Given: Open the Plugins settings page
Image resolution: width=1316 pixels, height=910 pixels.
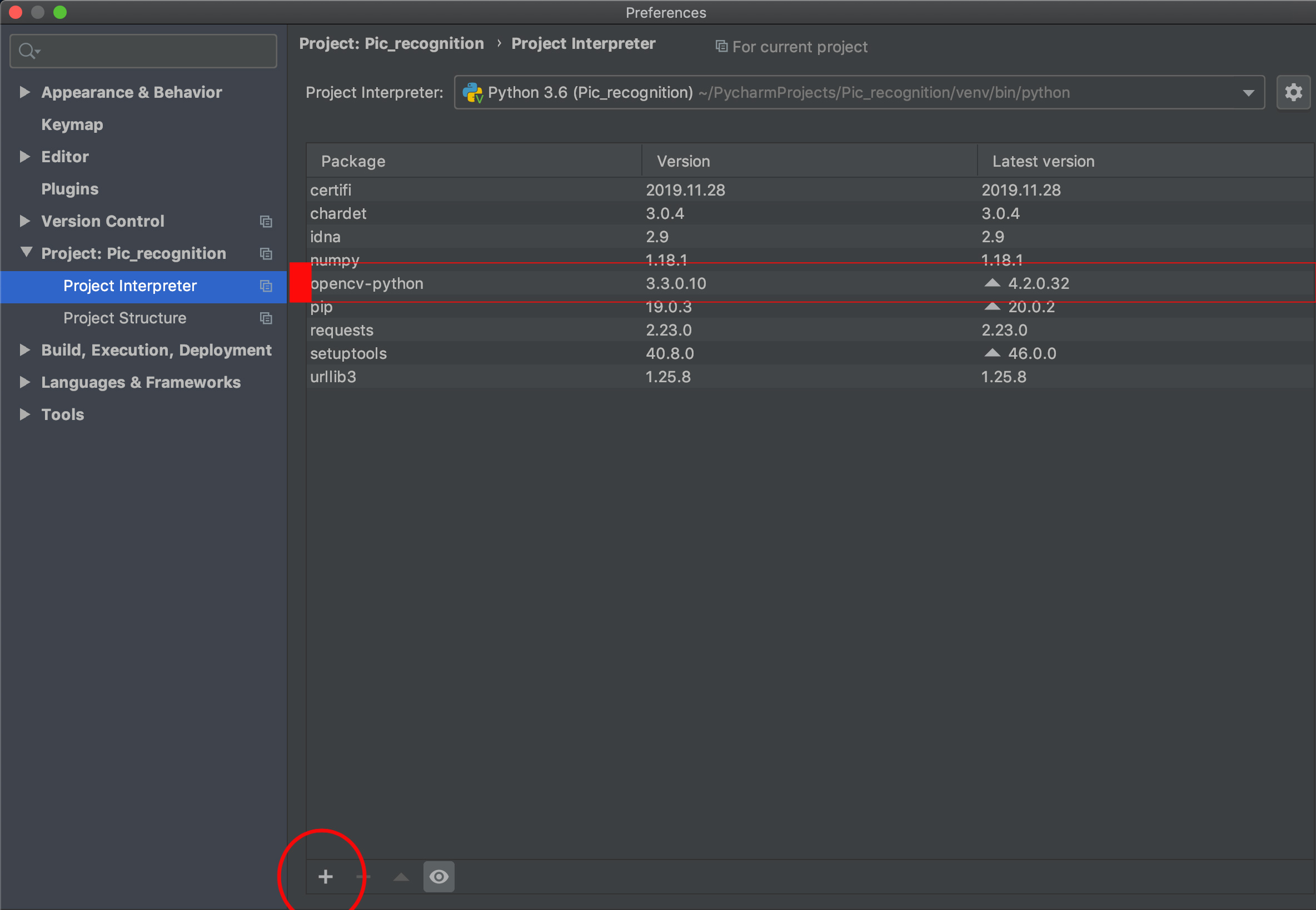Looking at the screenshot, I should (69, 189).
